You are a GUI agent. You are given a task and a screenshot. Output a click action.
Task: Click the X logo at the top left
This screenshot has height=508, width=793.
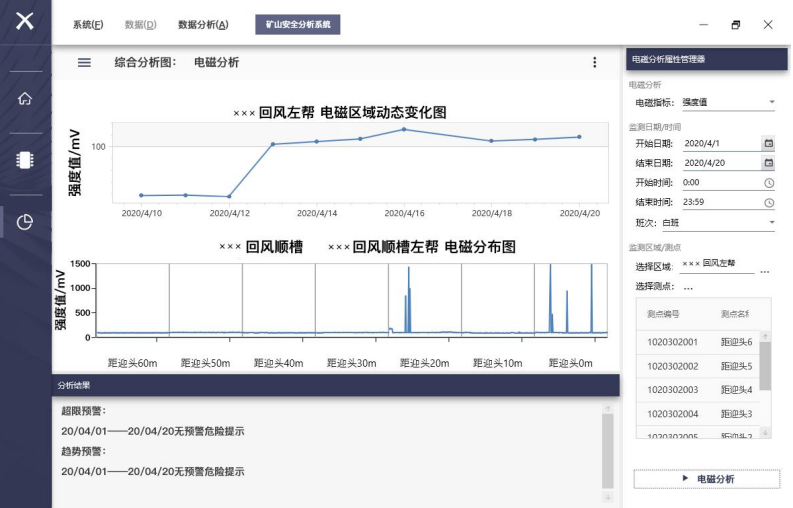(x=25, y=21)
